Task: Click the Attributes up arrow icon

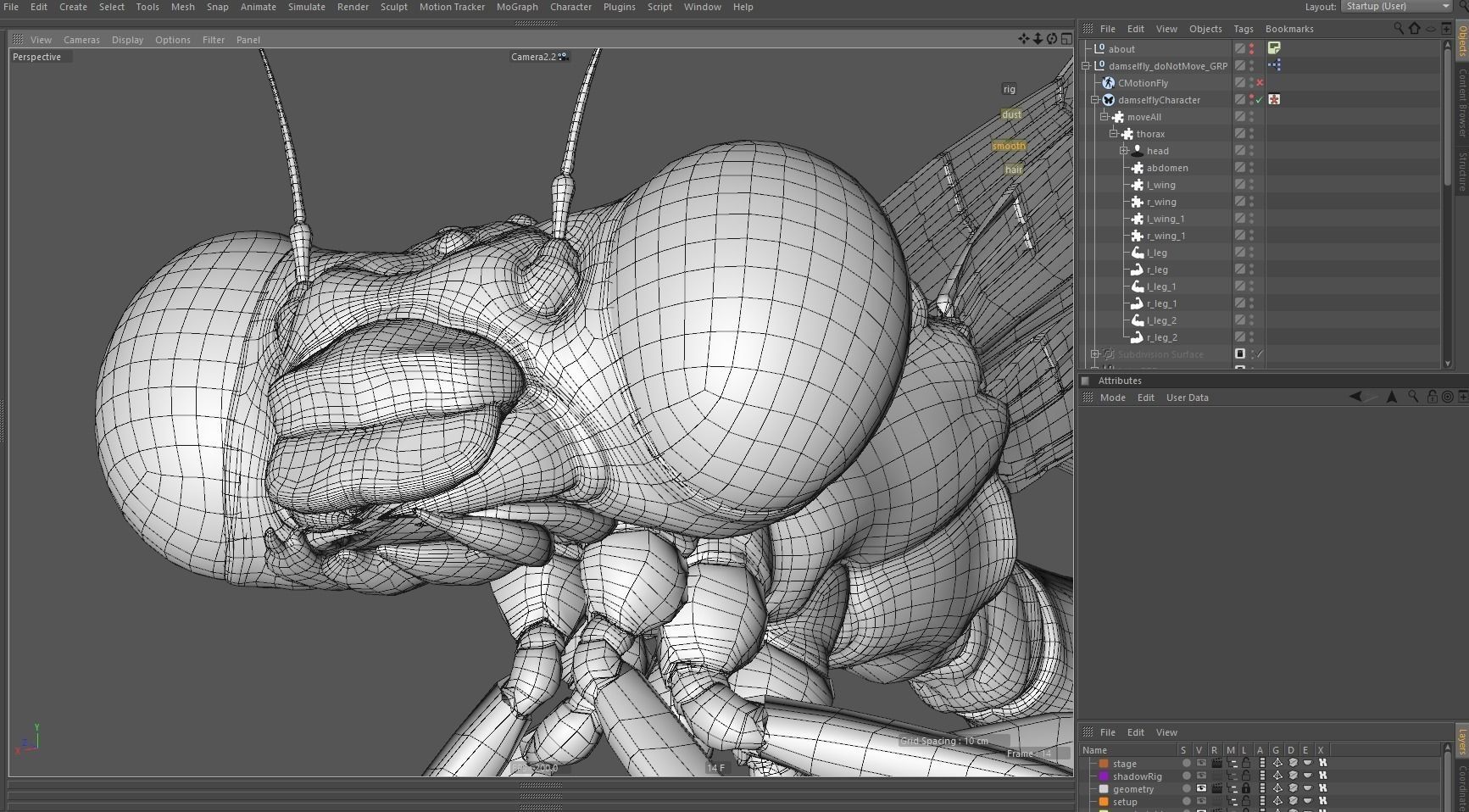Action: coord(1391,397)
